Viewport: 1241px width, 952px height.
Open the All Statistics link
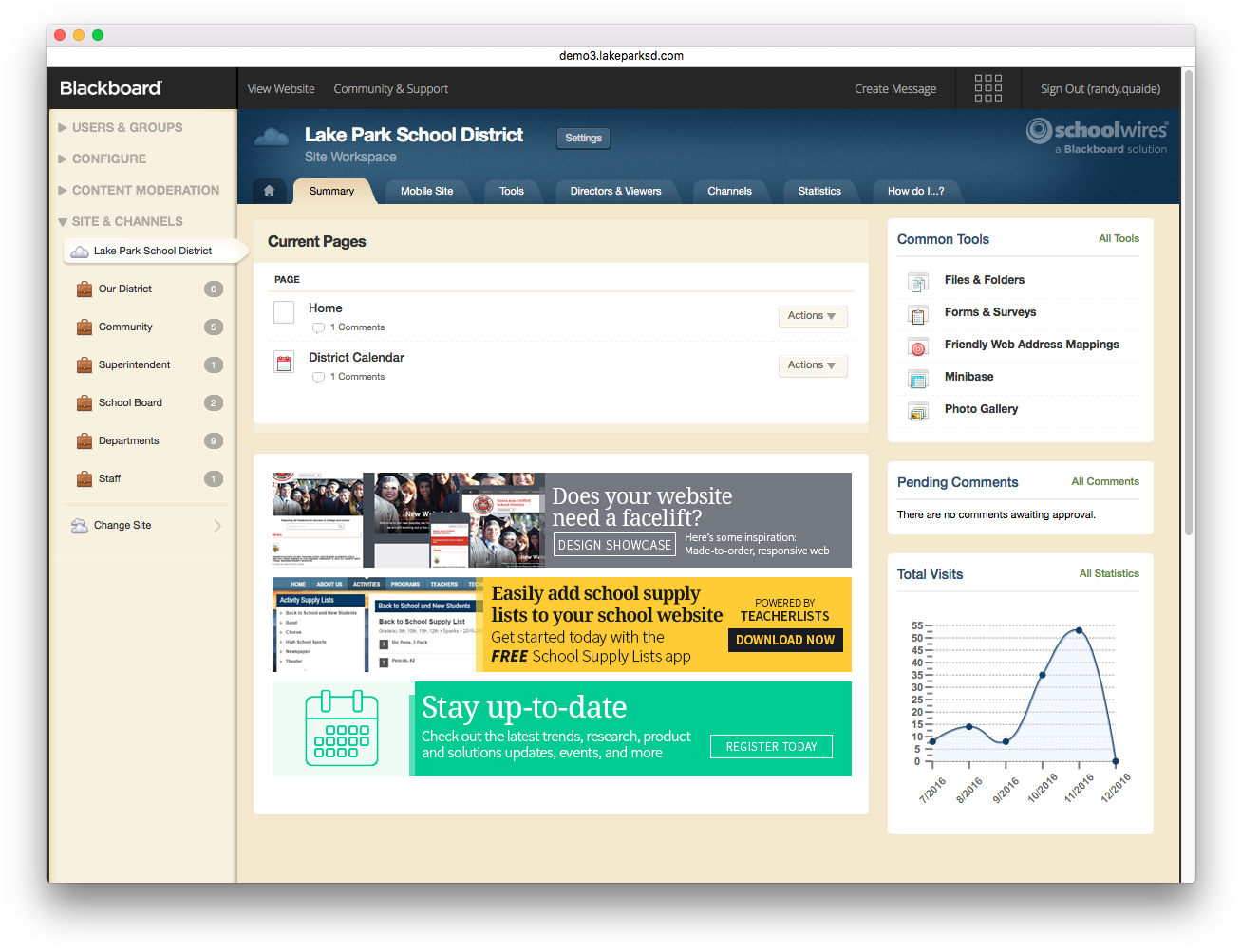tap(1109, 573)
